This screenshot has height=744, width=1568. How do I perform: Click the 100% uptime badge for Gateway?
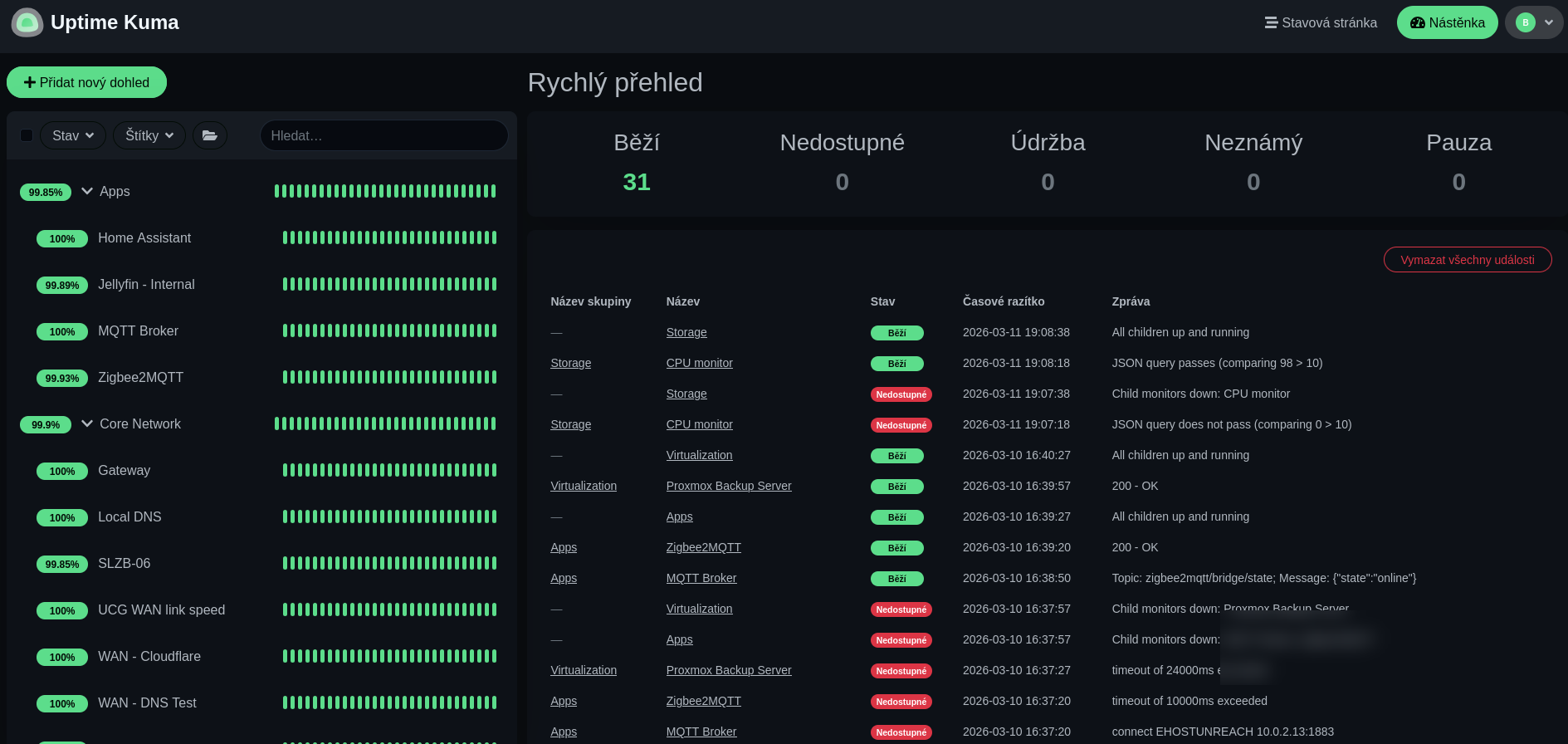pos(62,471)
